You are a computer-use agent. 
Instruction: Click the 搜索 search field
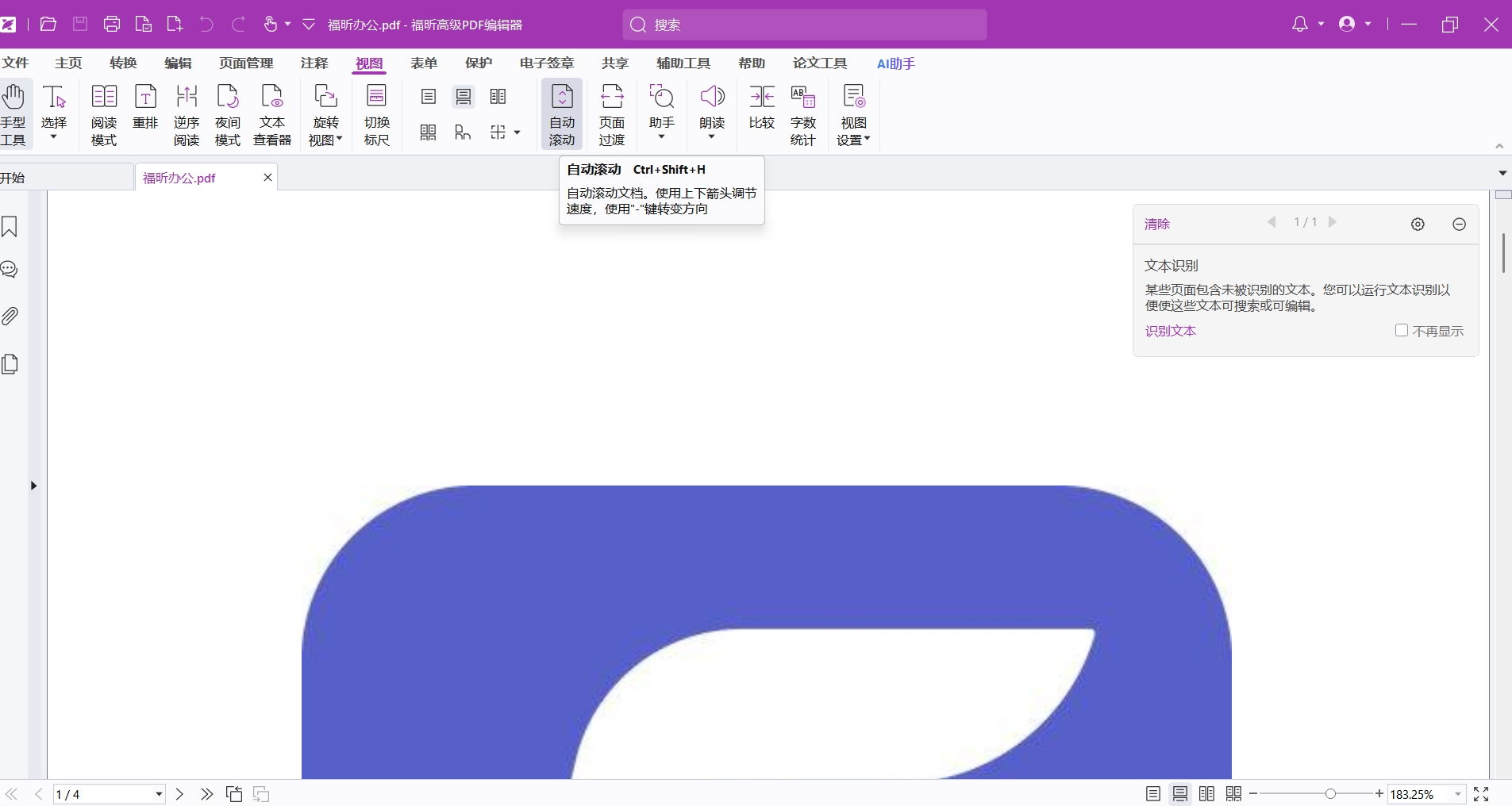pyautogui.click(x=805, y=25)
